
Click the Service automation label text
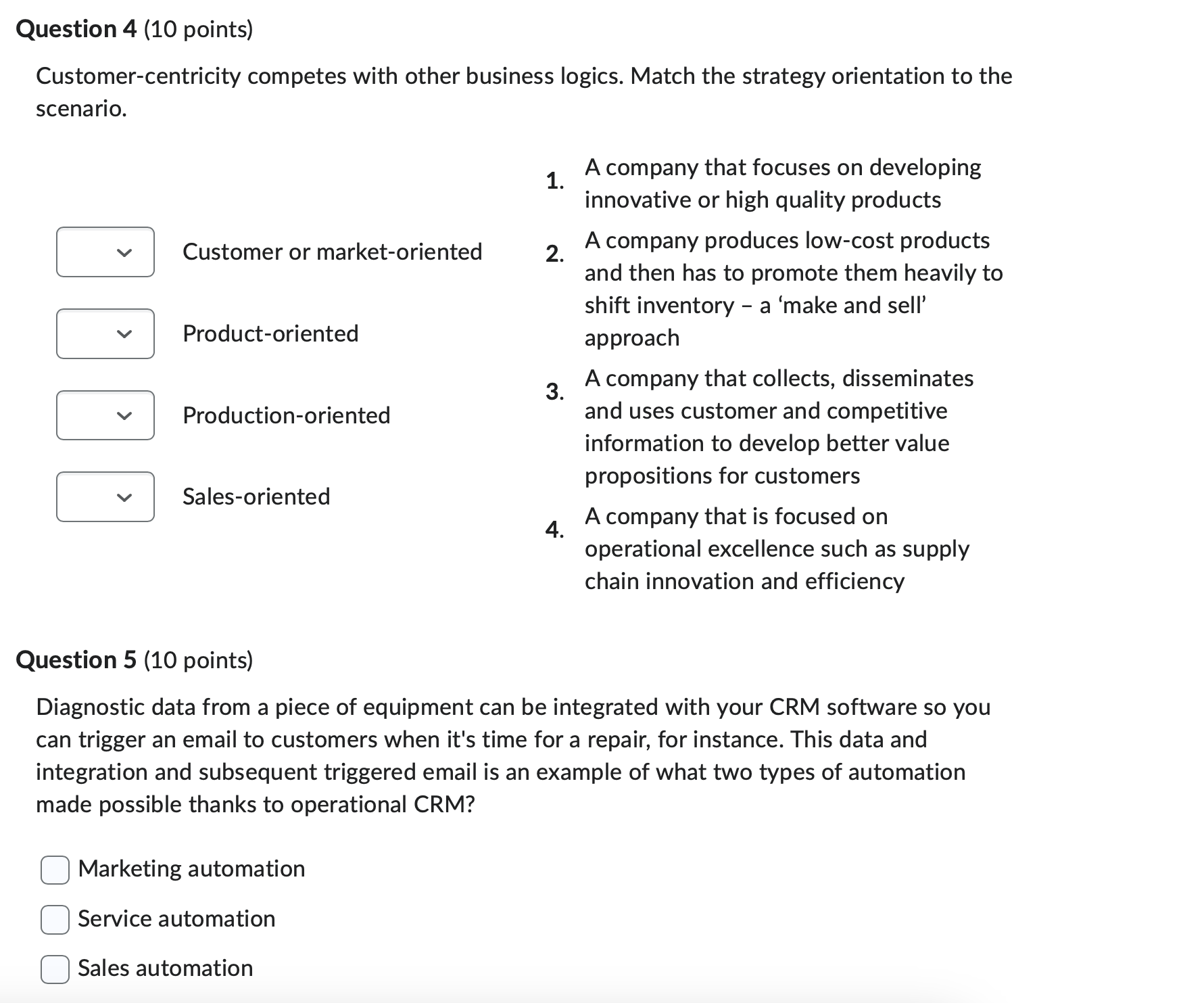pyautogui.click(x=176, y=919)
